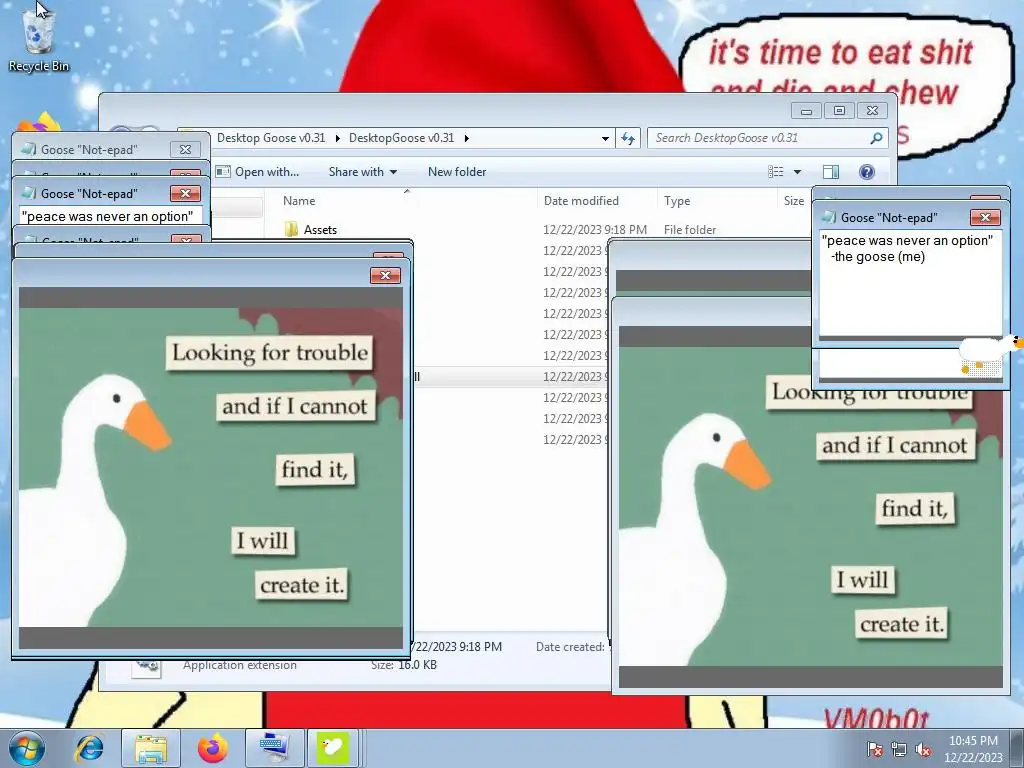Click the Explorer help question-mark icon
1024x768 pixels.
867,172
